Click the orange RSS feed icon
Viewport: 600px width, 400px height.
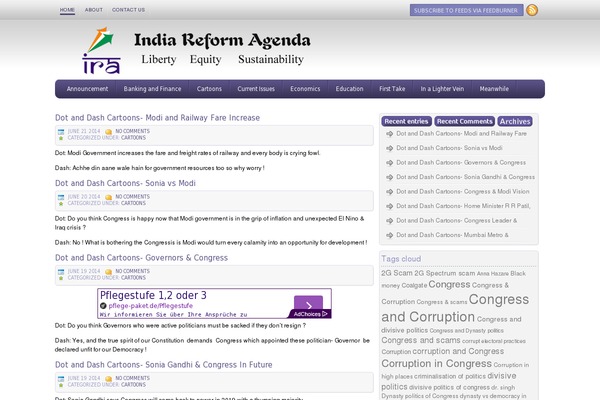point(532,10)
